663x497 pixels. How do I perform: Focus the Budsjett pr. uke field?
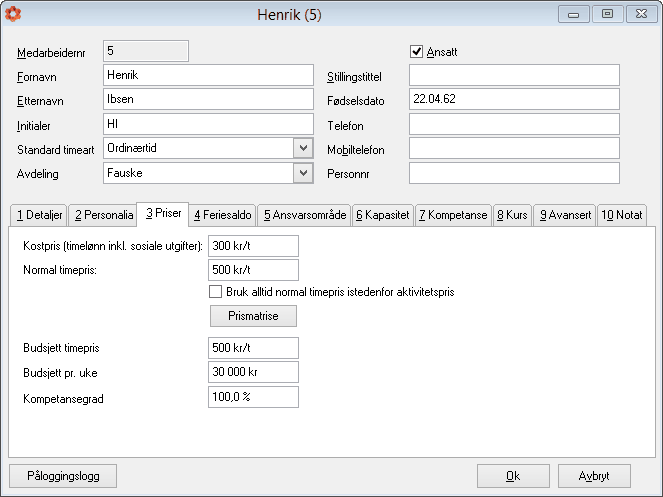tap(253, 372)
